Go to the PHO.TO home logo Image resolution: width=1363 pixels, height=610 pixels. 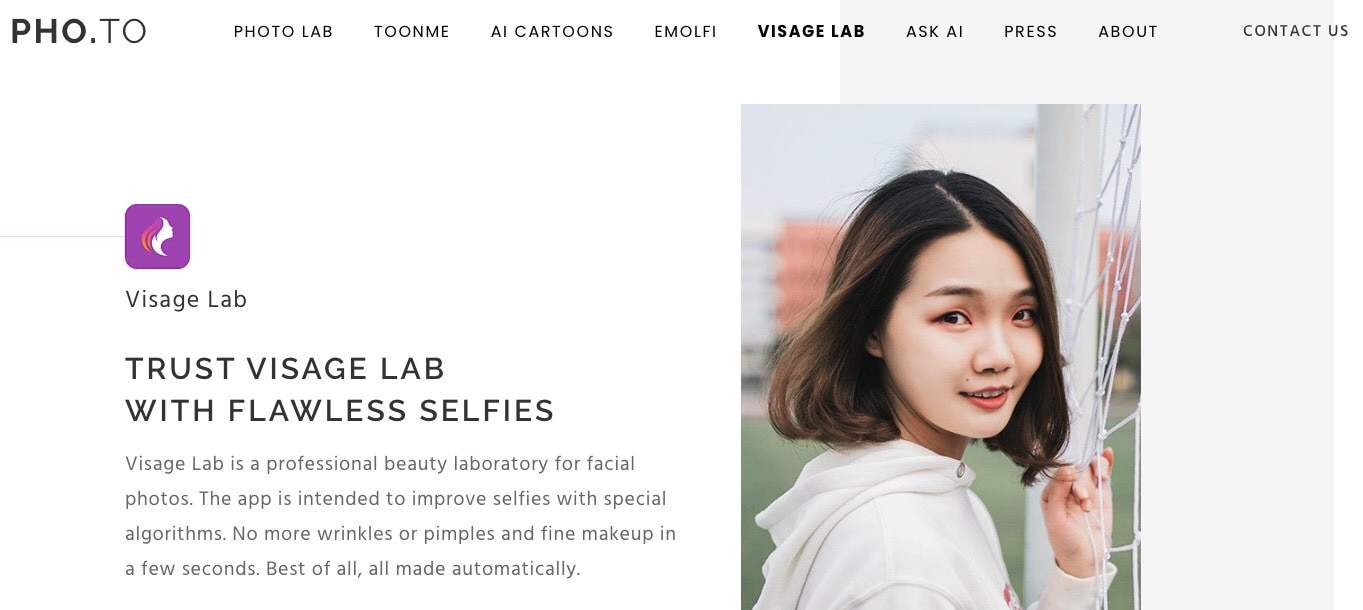(78, 31)
